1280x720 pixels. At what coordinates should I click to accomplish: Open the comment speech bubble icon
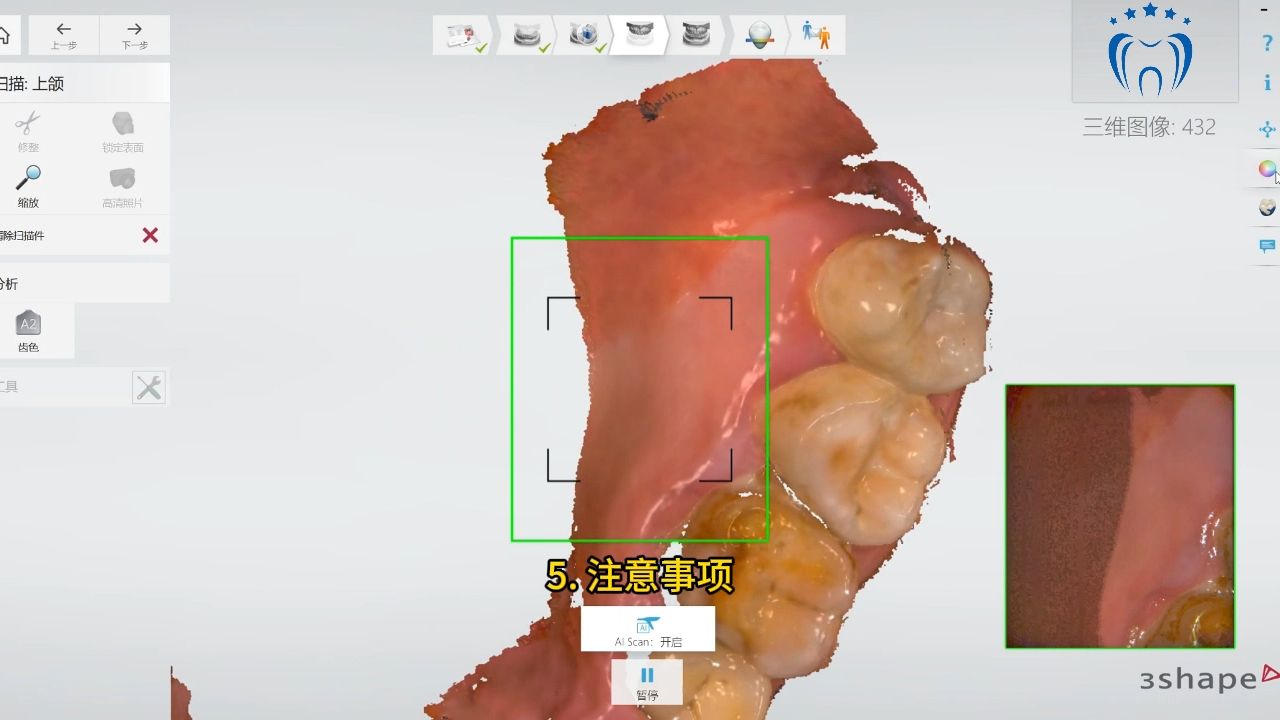(1267, 246)
